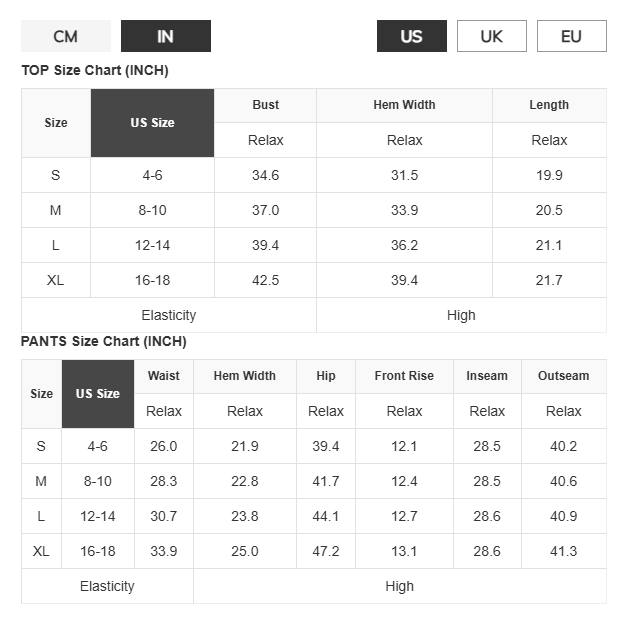This screenshot has height=623, width=638.
Task: Click the TOP chart US Size header
Action: coord(153,123)
